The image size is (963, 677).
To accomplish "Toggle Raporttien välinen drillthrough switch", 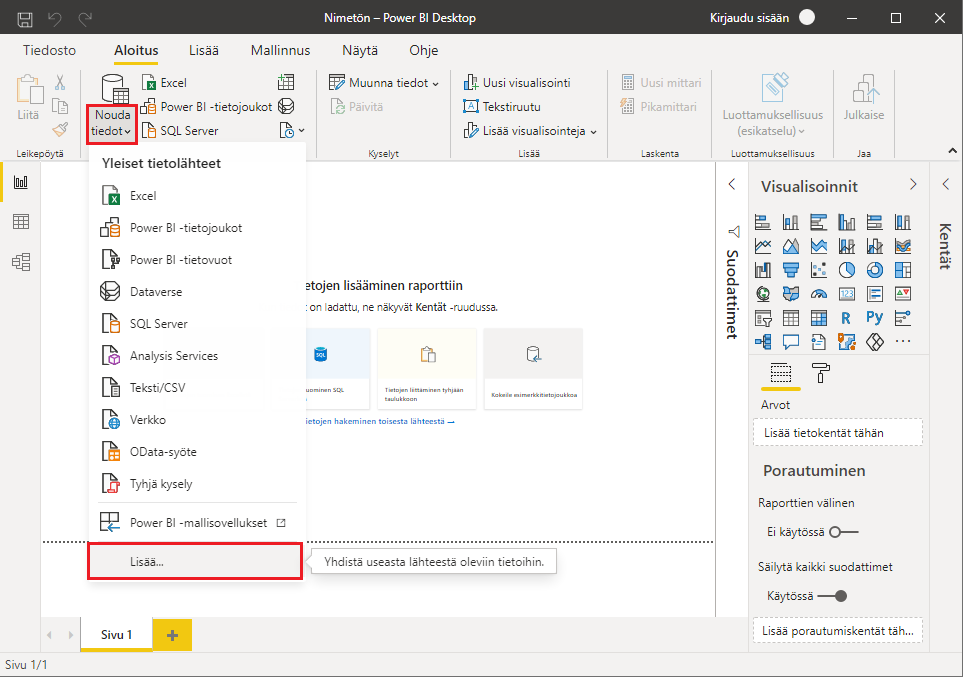I will pos(843,532).
